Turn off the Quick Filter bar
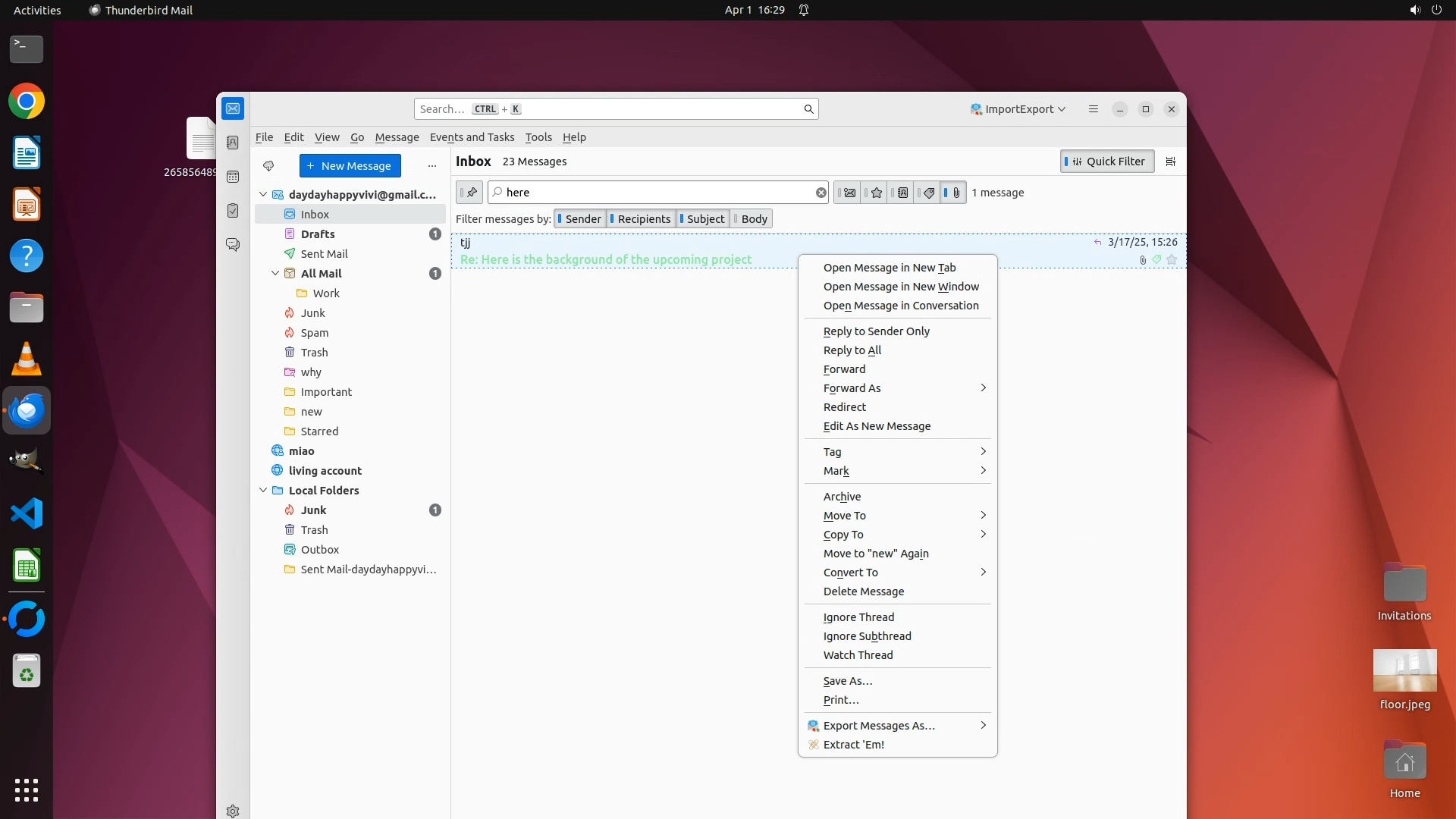This screenshot has height=819, width=1456. [1106, 162]
